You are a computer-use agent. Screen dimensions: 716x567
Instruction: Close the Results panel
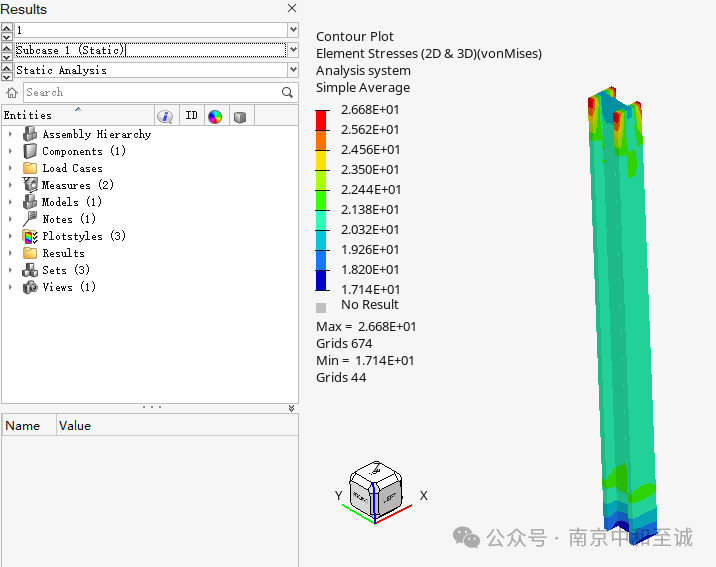[292, 8]
